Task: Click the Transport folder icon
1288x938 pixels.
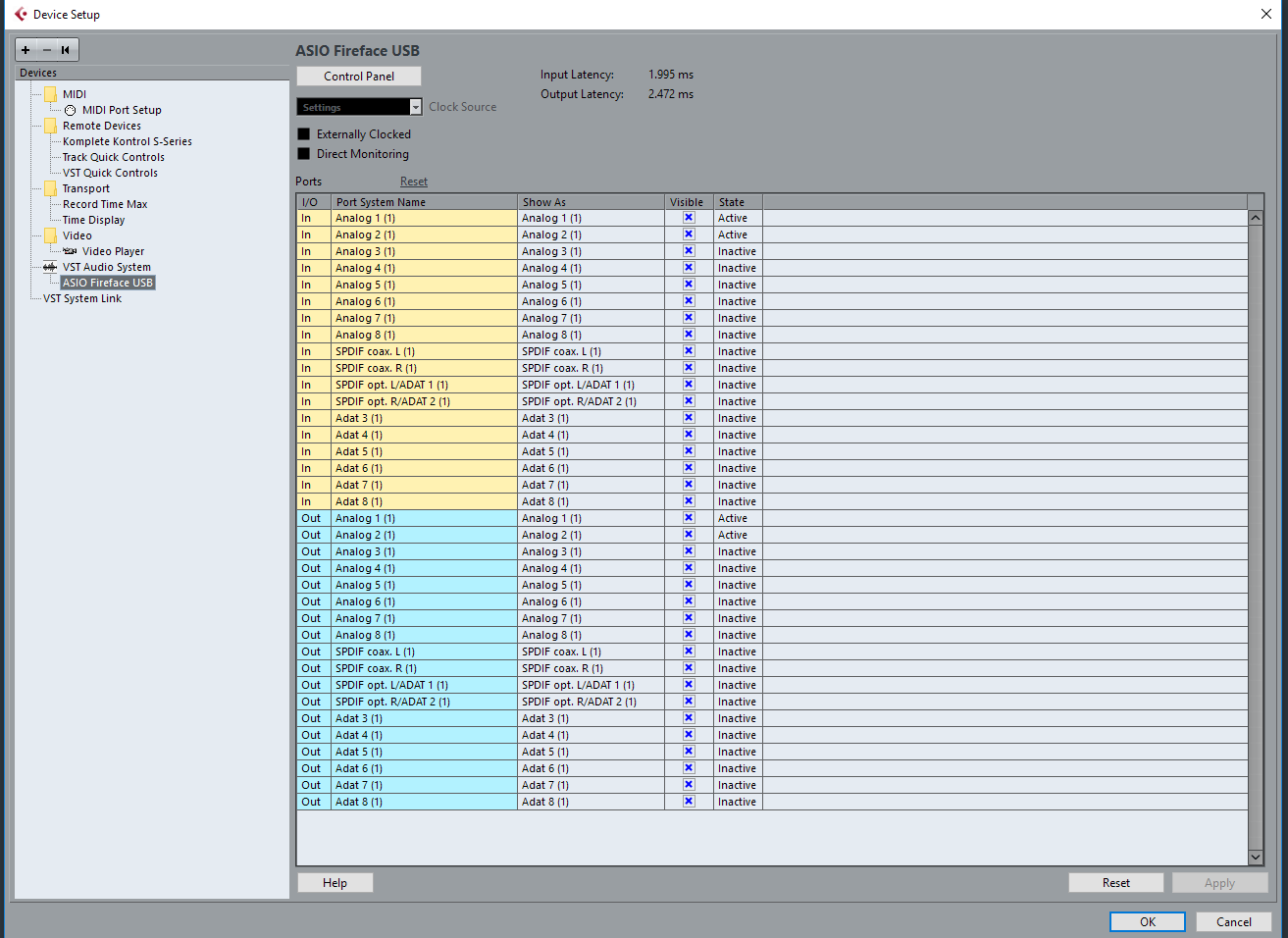Action: point(50,188)
